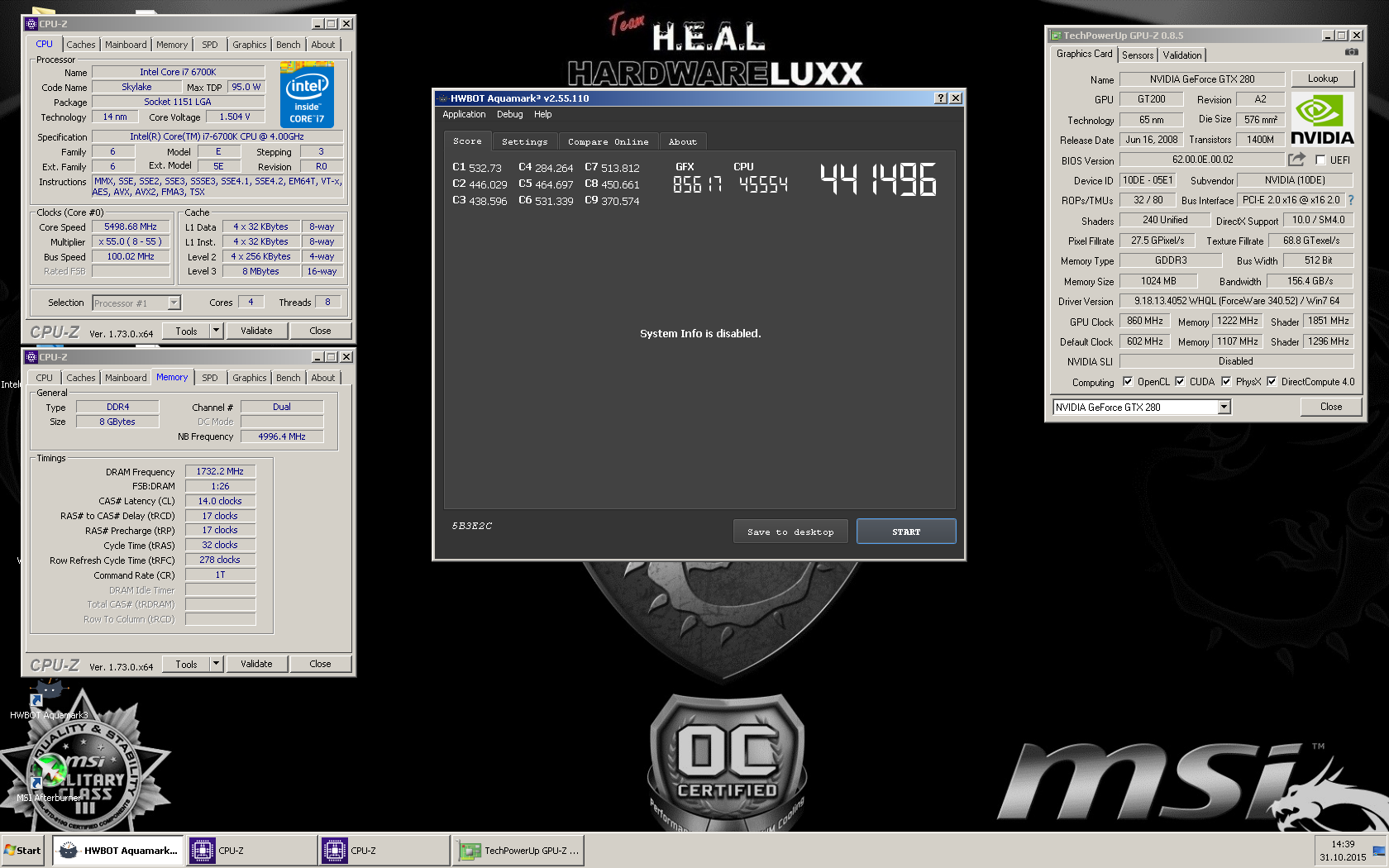Click the system tray network icon
Screen dimensions: 1389x868
[x=1378, y=851]
